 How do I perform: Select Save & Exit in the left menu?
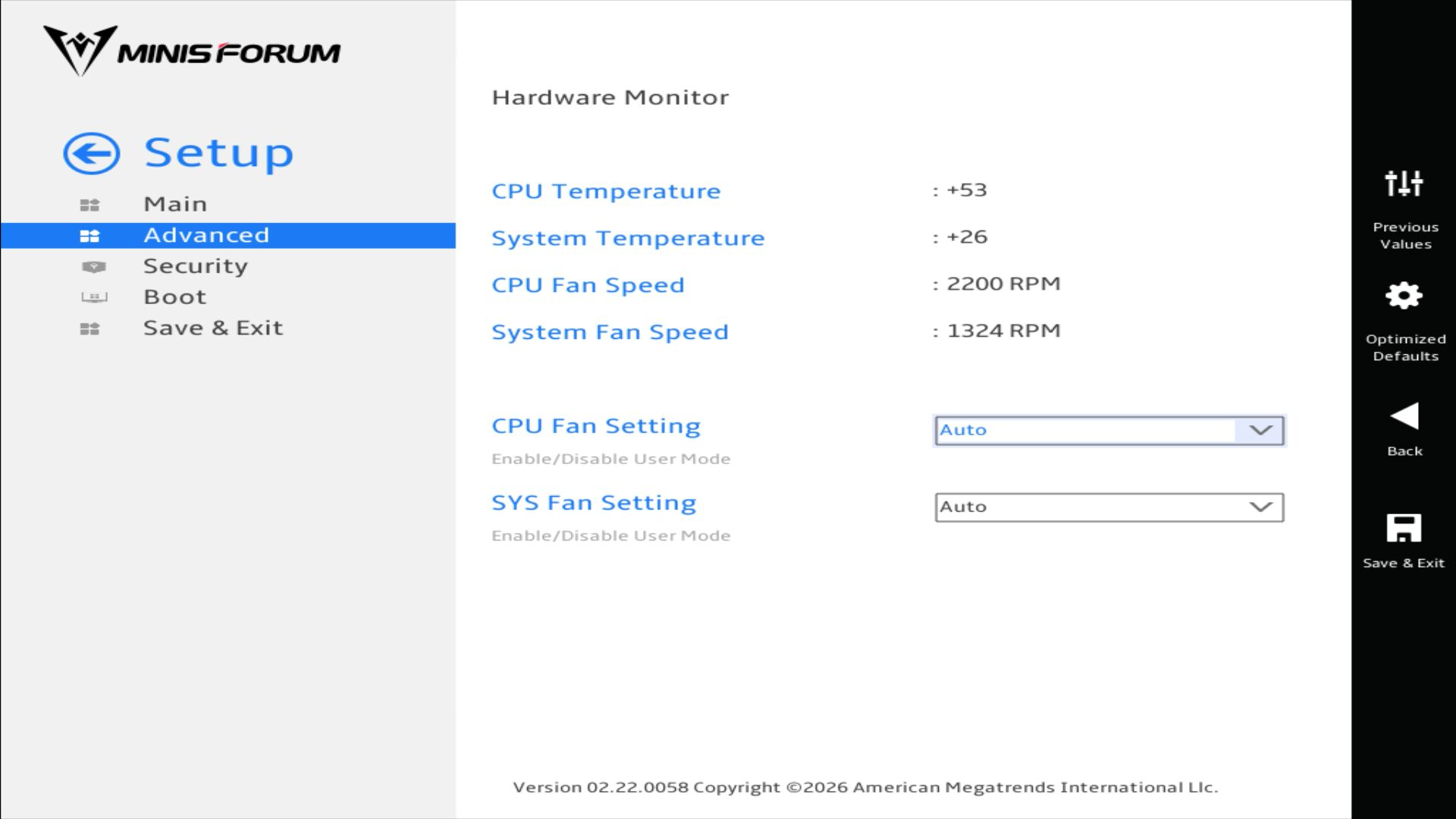pyautogui.click(x=213, y=328)
